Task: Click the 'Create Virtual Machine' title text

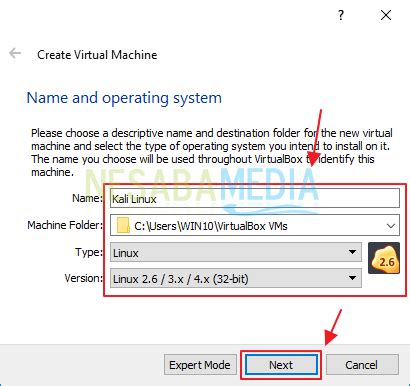Action: pyautogui.click(x=97, y=55)
